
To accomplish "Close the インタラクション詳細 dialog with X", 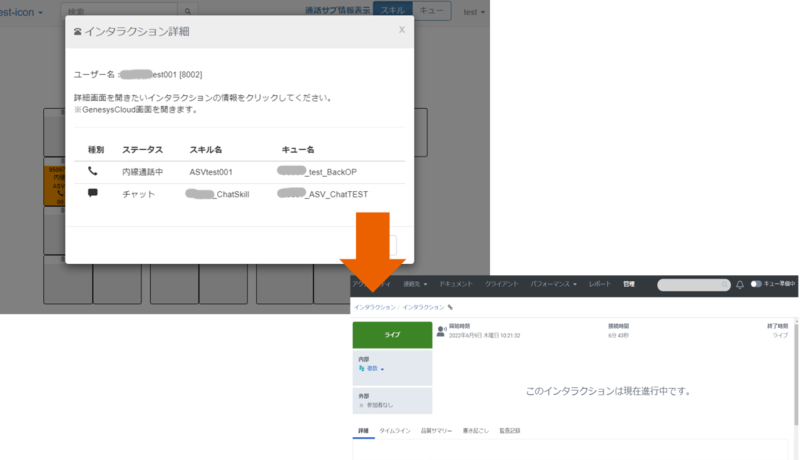I will [402, 30].
